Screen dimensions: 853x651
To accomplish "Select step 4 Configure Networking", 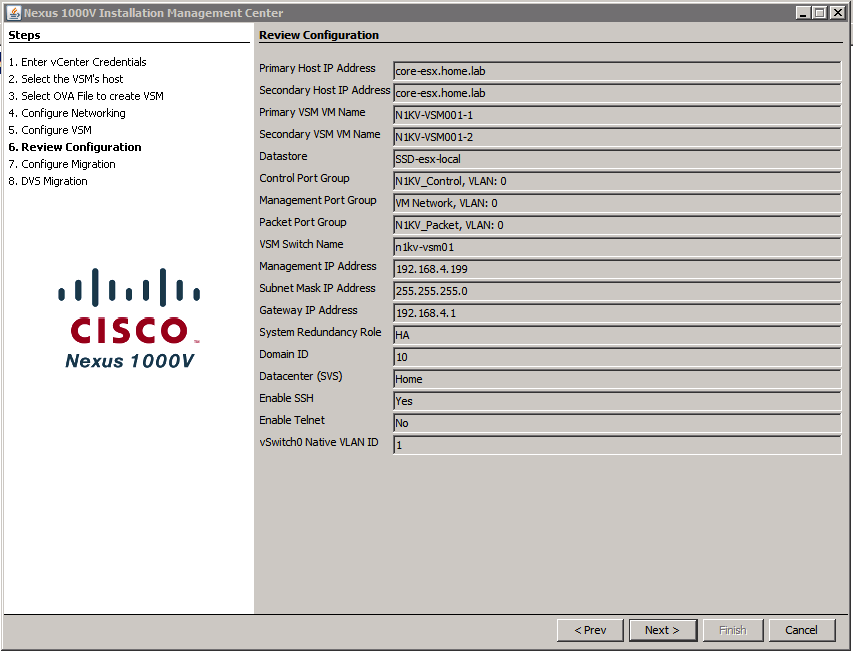I will pos(67,113).
